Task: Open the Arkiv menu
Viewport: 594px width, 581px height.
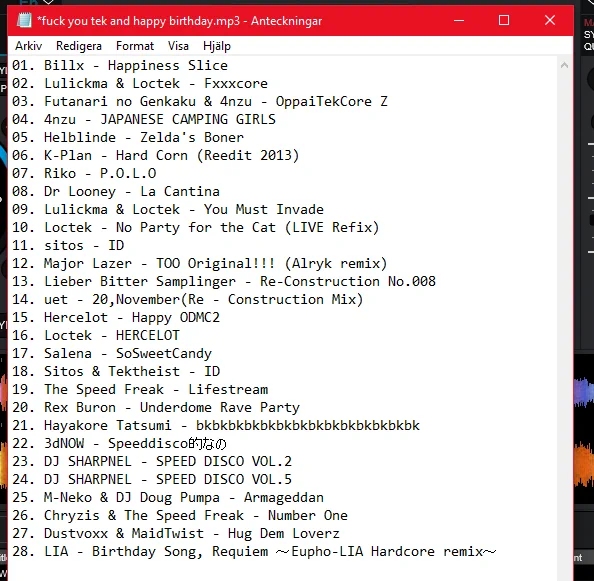Action: pos(28,46)
